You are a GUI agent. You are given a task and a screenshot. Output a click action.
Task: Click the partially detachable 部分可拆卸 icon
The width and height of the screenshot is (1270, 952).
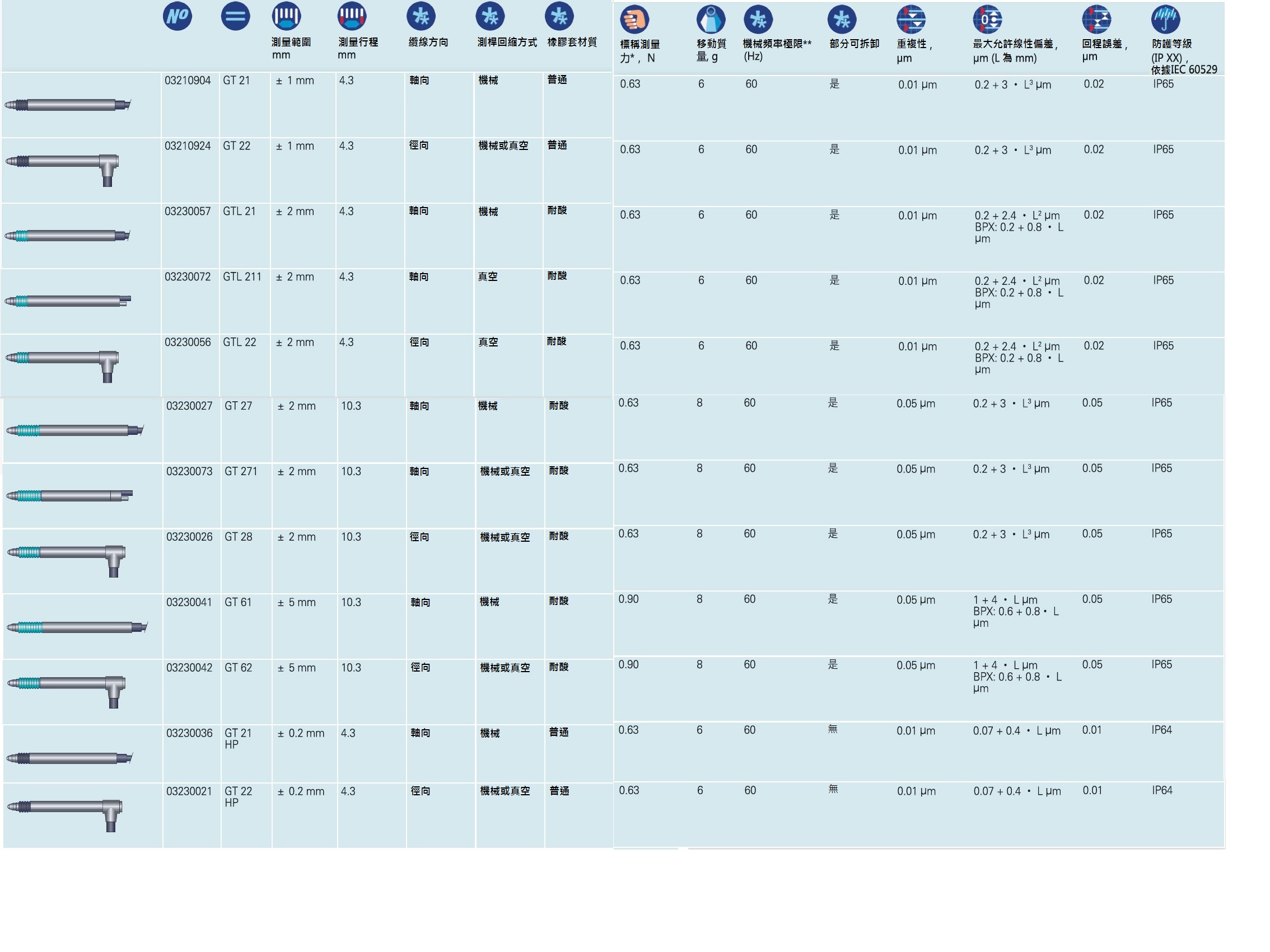click(x=842, y=20)
